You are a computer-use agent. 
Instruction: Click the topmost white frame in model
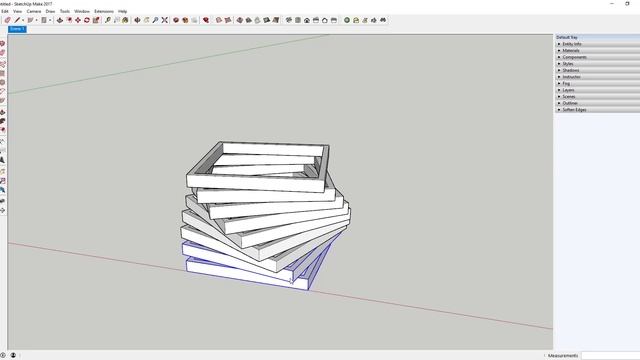point(257,182)
